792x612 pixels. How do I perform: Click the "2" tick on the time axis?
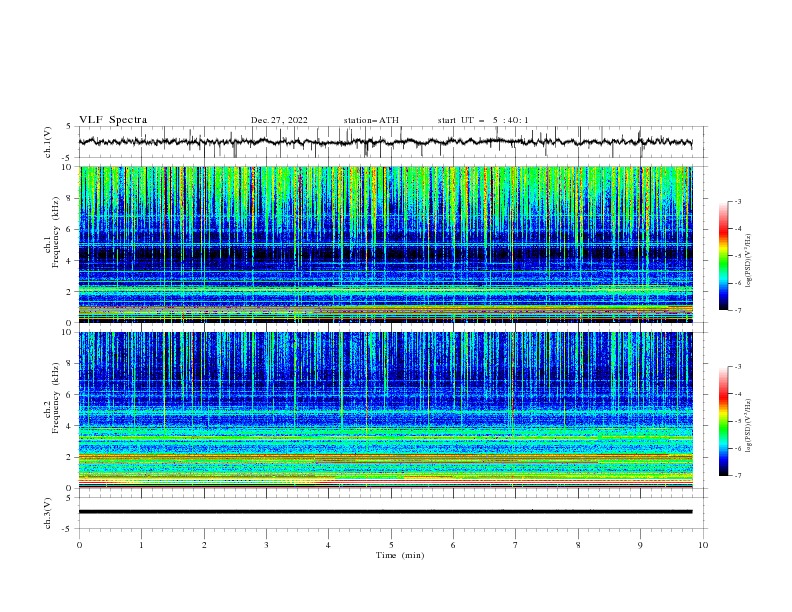(x=204, y=545)
